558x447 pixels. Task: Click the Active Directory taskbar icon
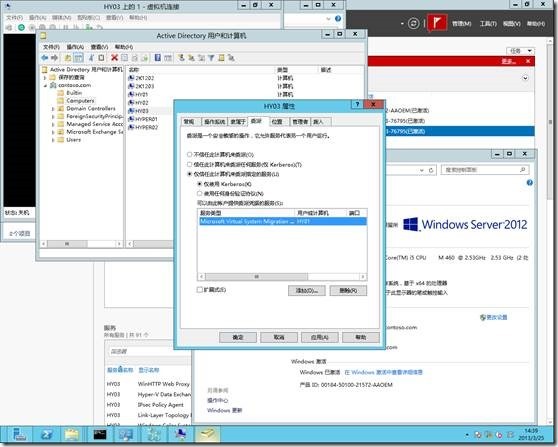click(207, 435)
